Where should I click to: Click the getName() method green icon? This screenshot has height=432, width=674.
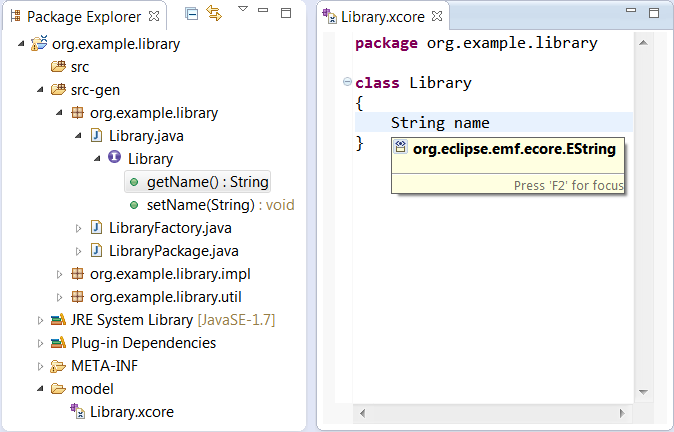click(x=133, y=182)
